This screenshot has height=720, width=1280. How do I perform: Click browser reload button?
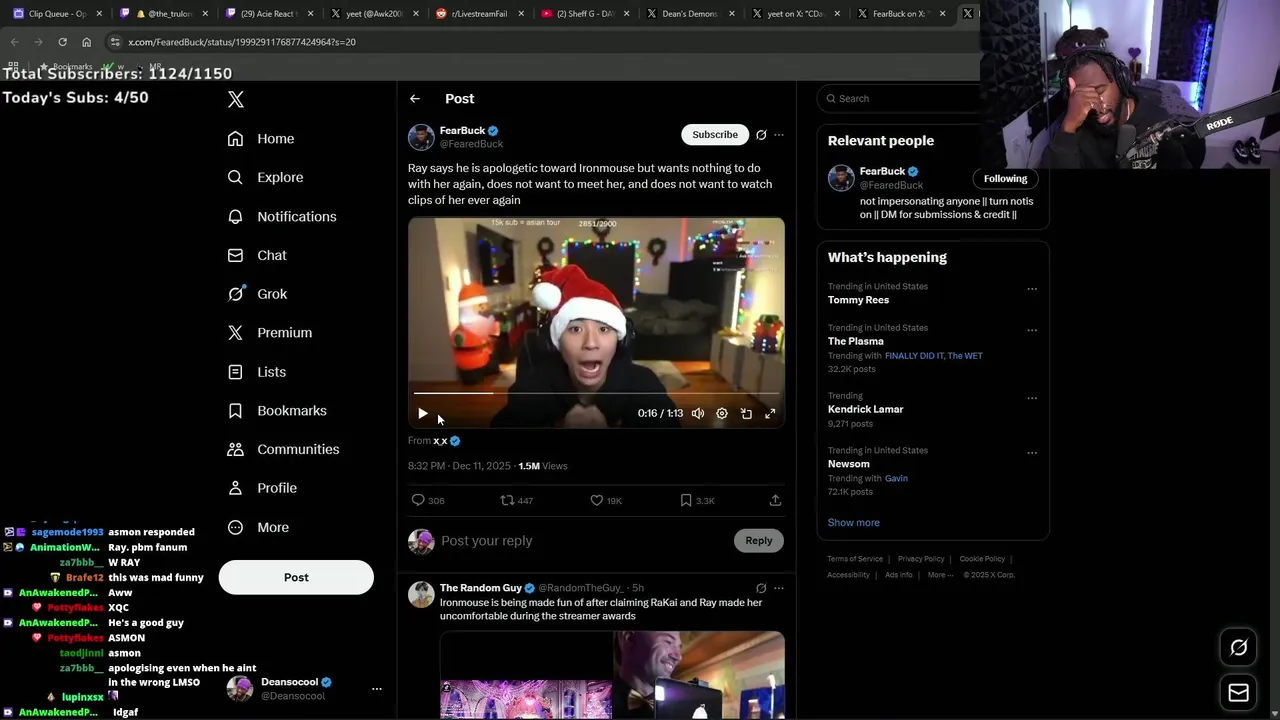pyautogui.click(x=62, y=42)
